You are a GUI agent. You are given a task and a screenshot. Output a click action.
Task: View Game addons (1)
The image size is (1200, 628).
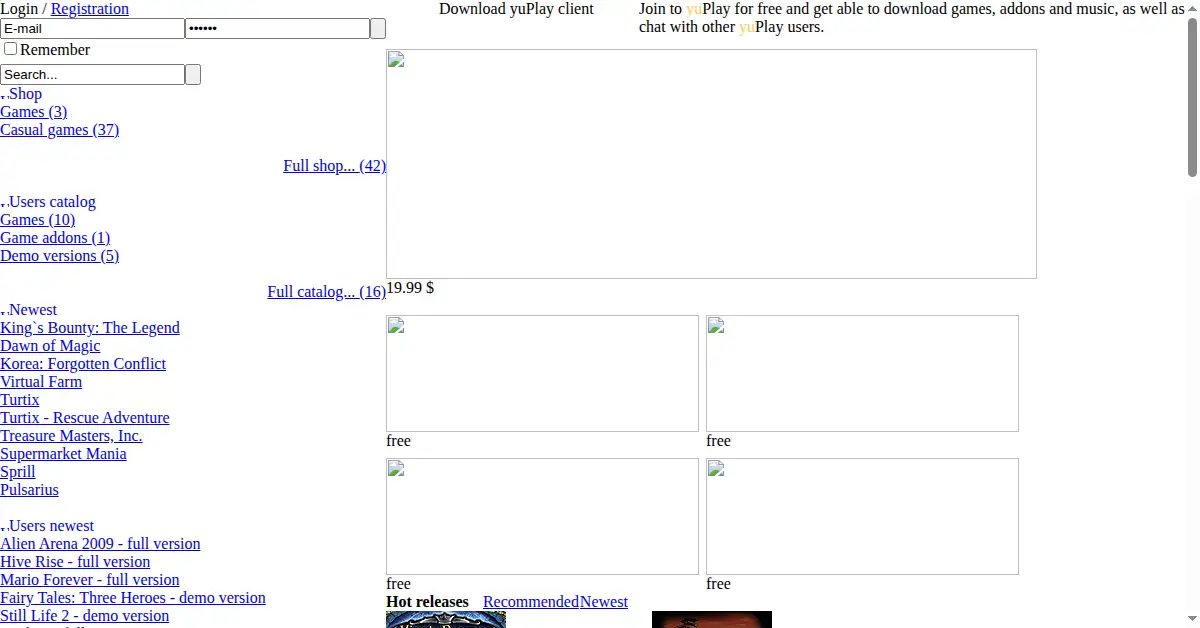(55, 238)
